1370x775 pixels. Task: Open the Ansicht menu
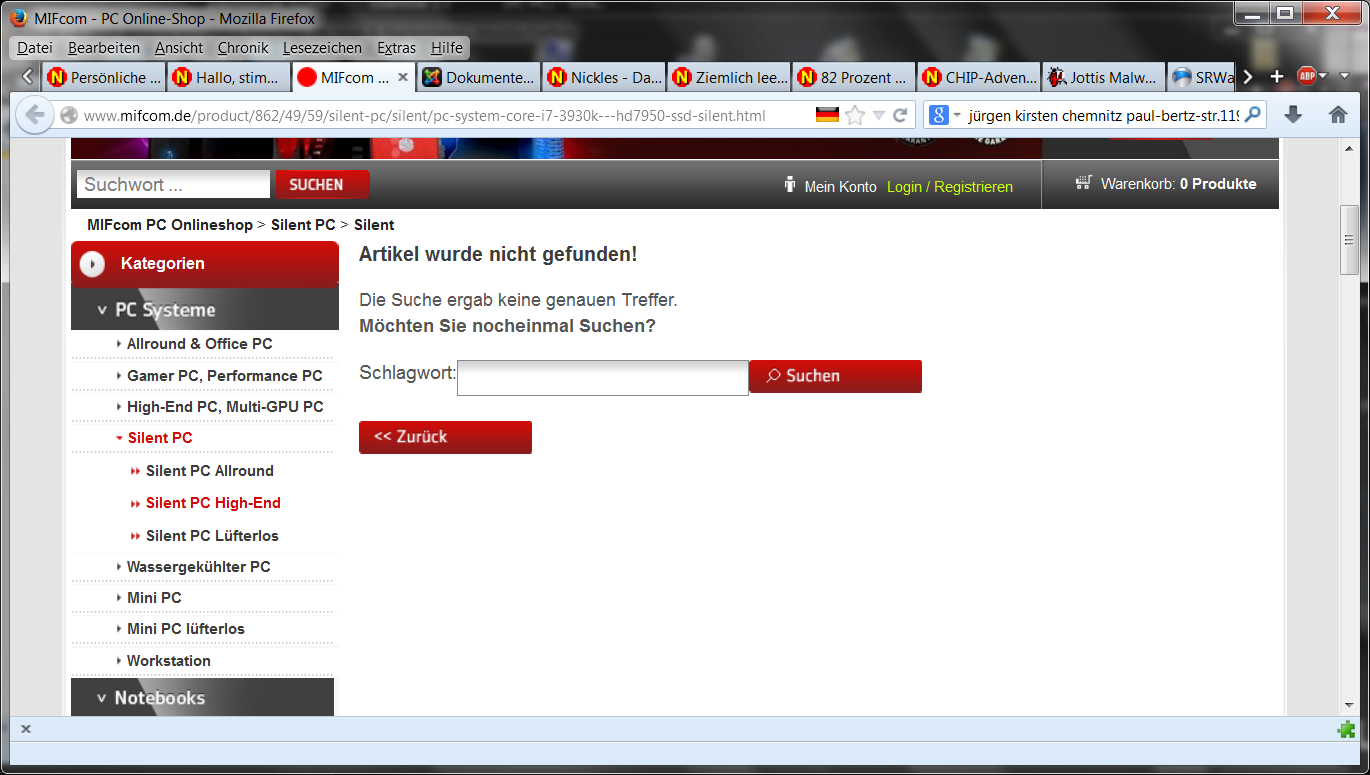(x=179, y=47)
